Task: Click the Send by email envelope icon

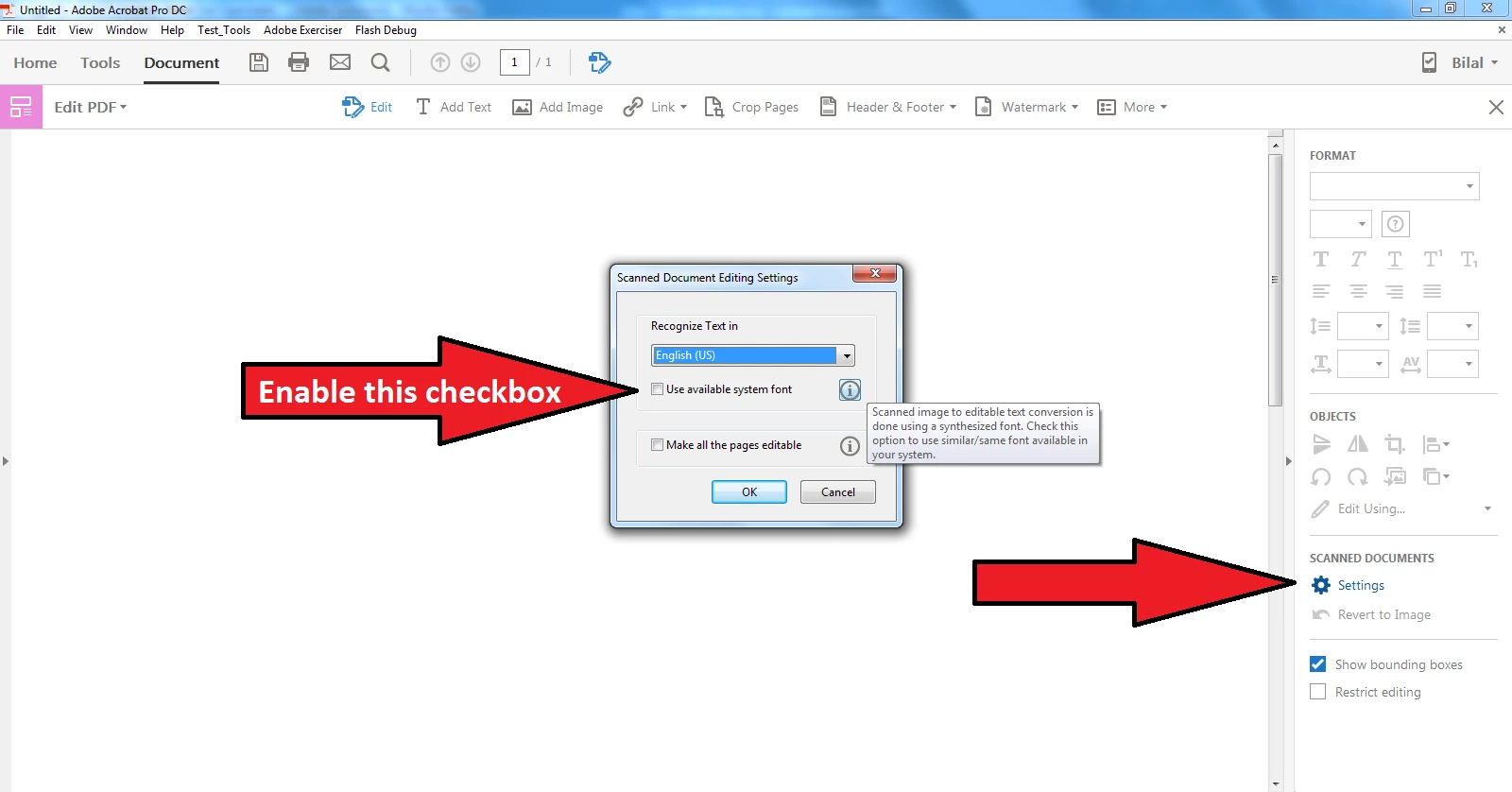Action: pos(340,62)
